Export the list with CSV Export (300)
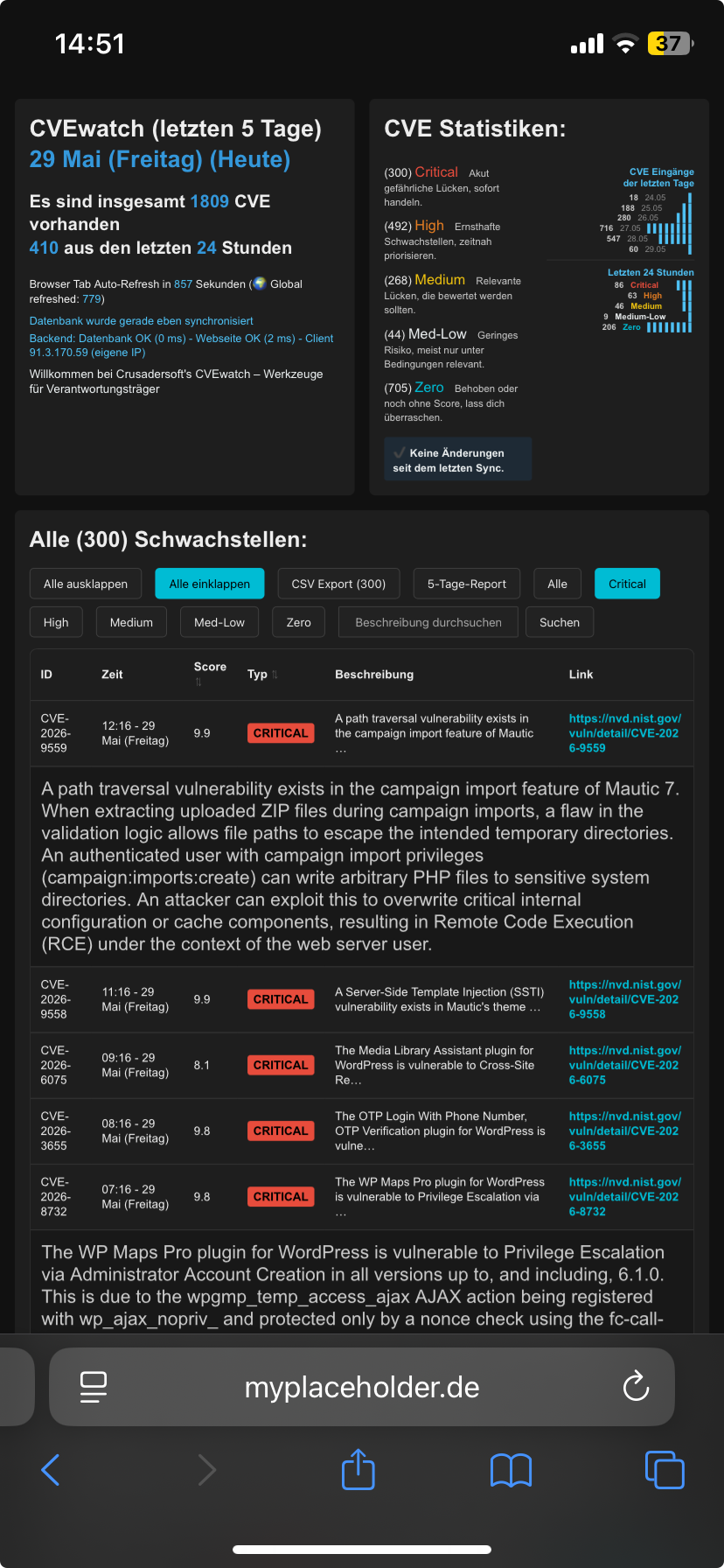724x1568 pixels. (338, 584)
